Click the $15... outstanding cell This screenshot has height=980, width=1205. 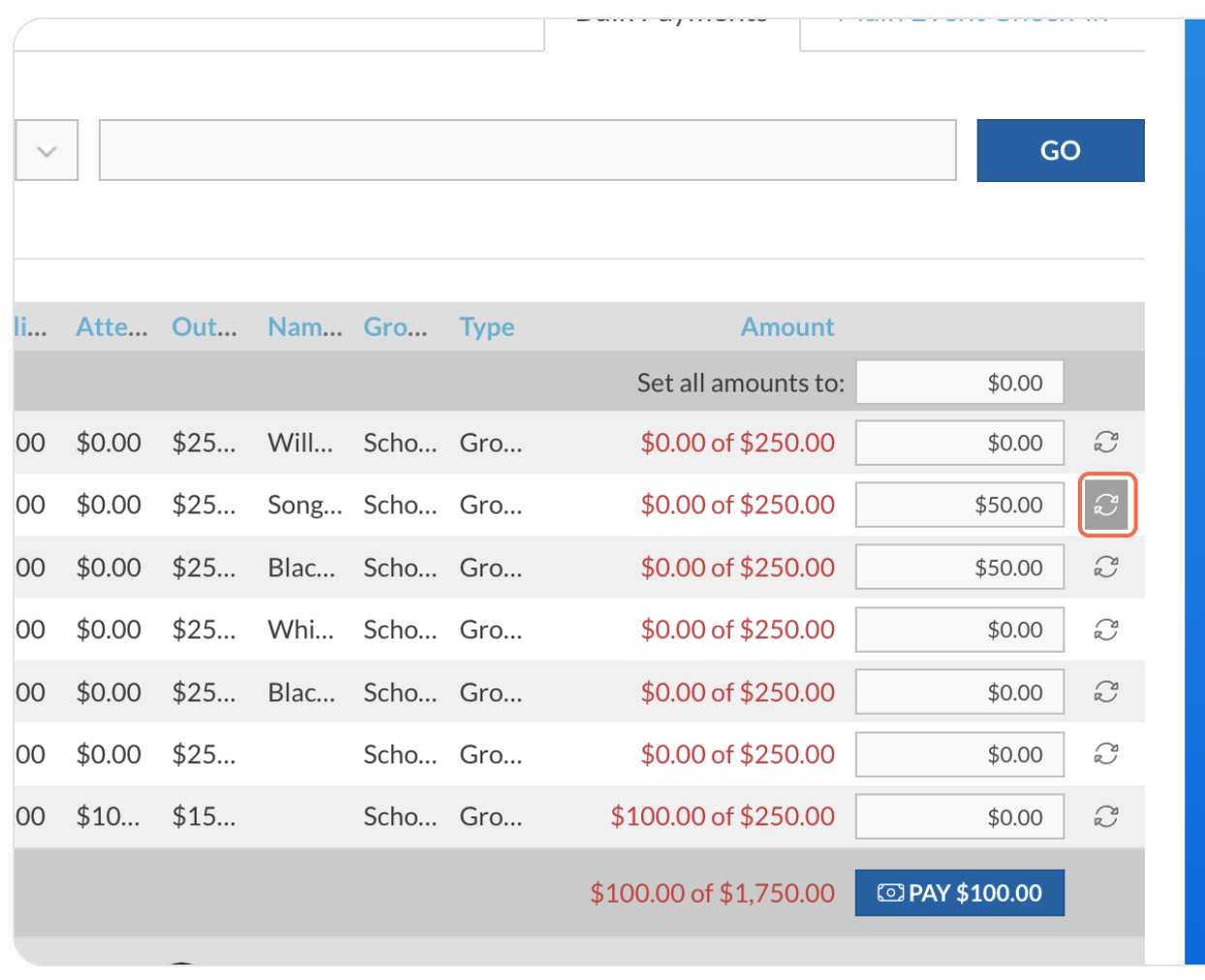point(204,817)
